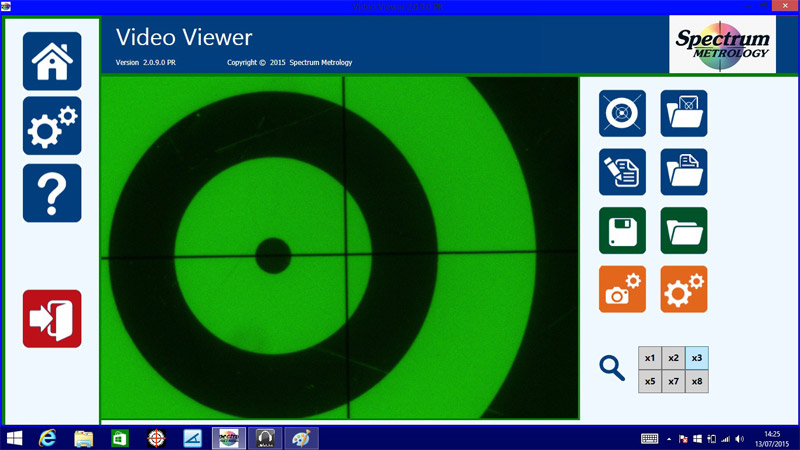Choose the x7 zoom level
The height and width of the screenshot is (450, 800).
673,382
